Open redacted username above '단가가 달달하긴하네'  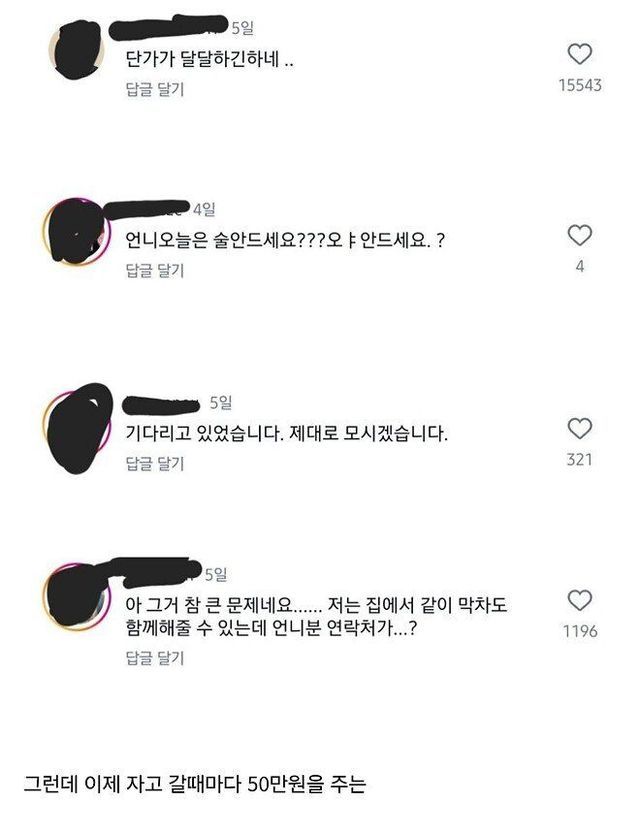169,27
